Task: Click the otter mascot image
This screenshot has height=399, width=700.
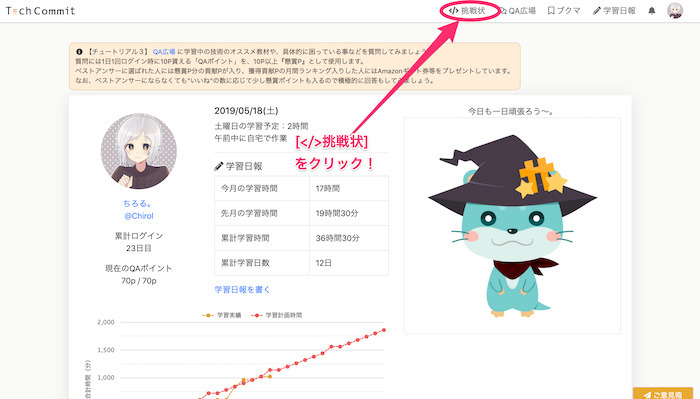Action: pos(512,226)
